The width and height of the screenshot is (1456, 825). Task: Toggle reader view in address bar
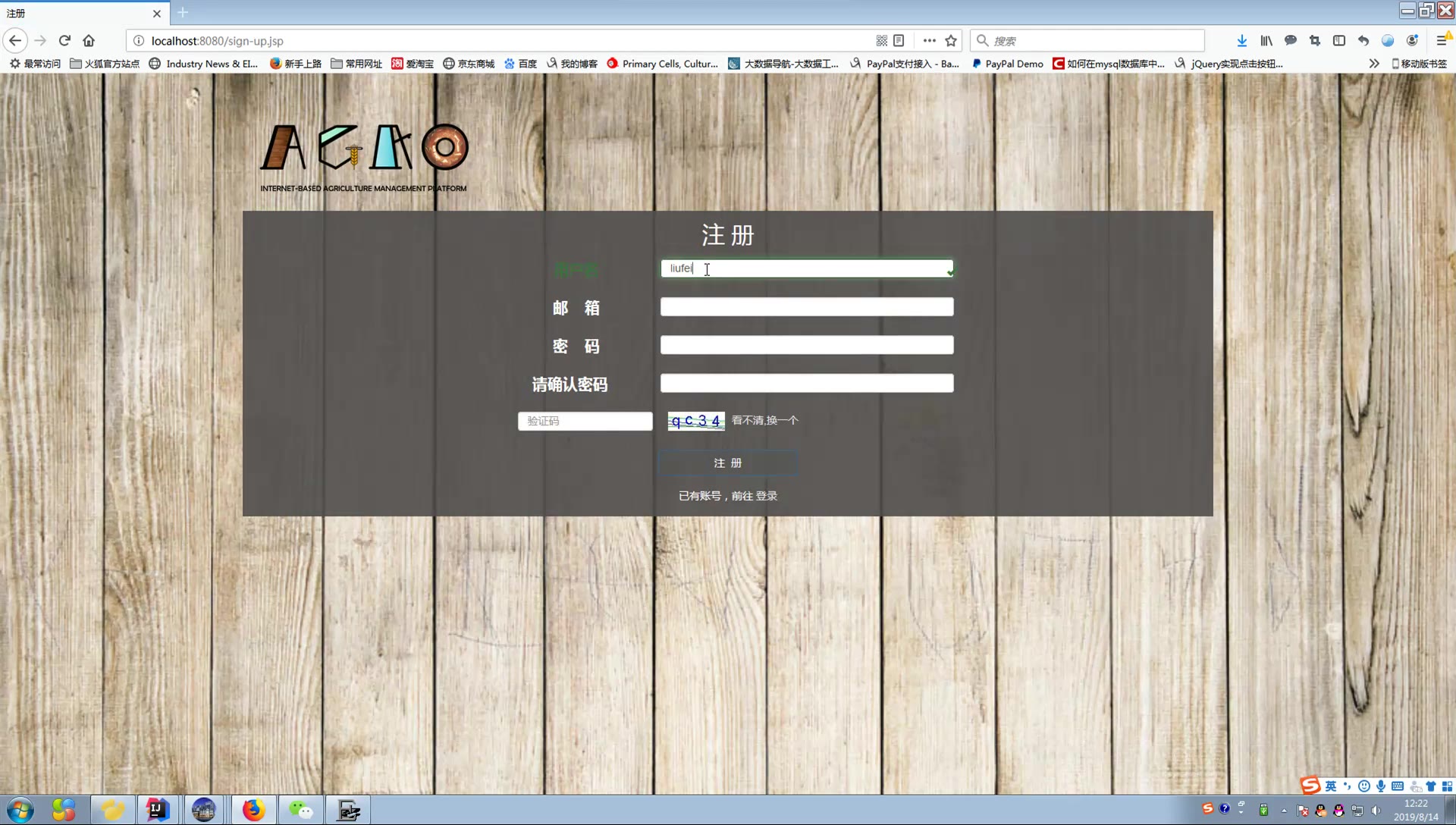pos(899,41)
